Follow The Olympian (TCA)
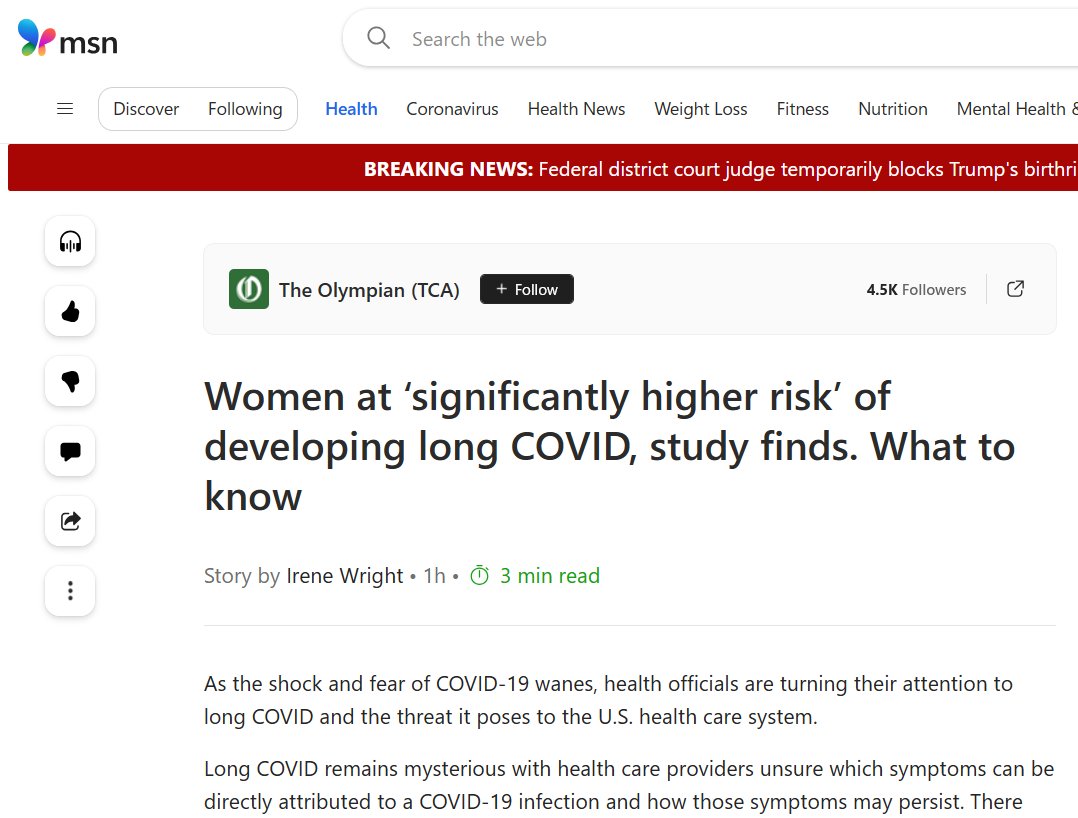The width and height of the screenshot is (1078, 818). click(x=526, y=289)
